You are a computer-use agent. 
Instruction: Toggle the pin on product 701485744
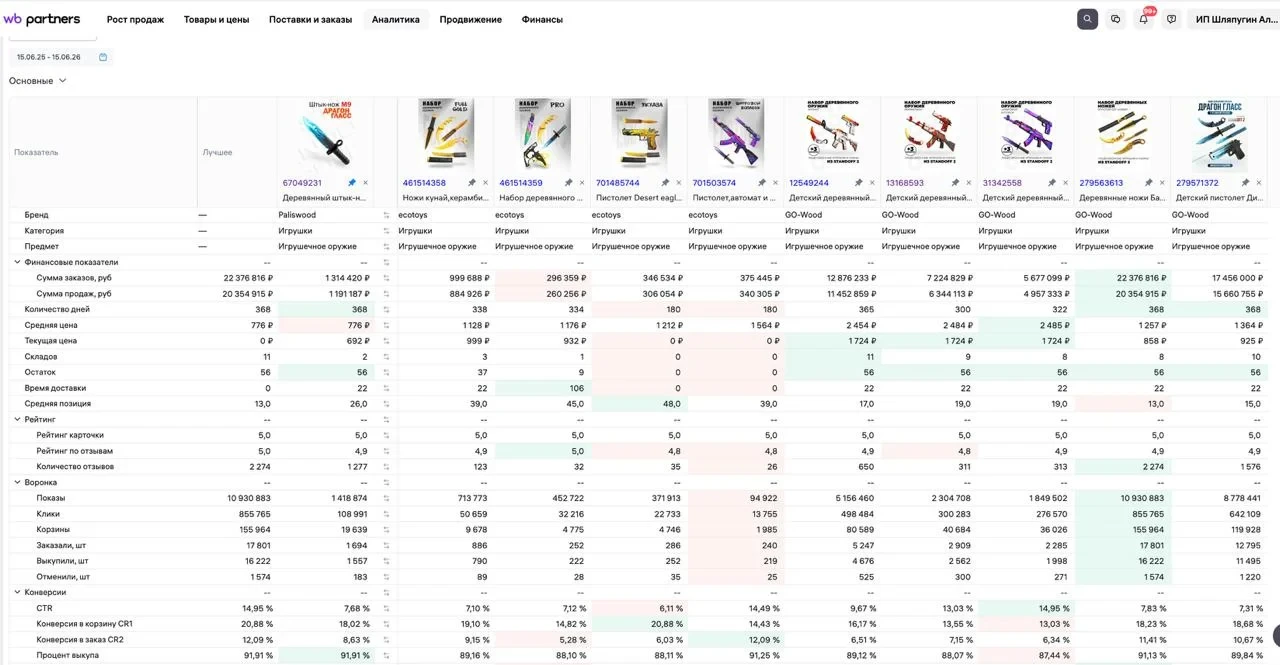(x=665, y=183)
